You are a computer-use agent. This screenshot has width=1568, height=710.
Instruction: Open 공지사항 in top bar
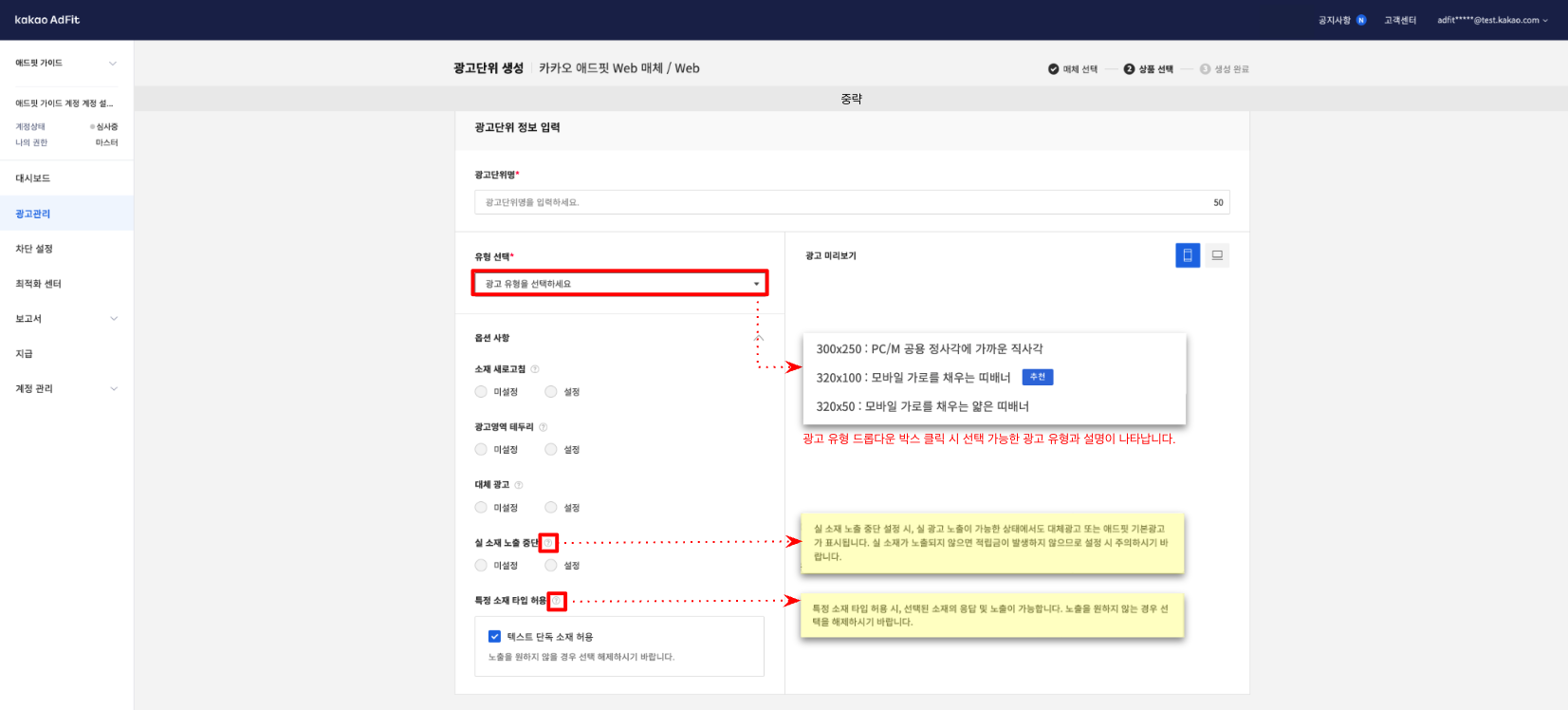tap(1335, 20)
